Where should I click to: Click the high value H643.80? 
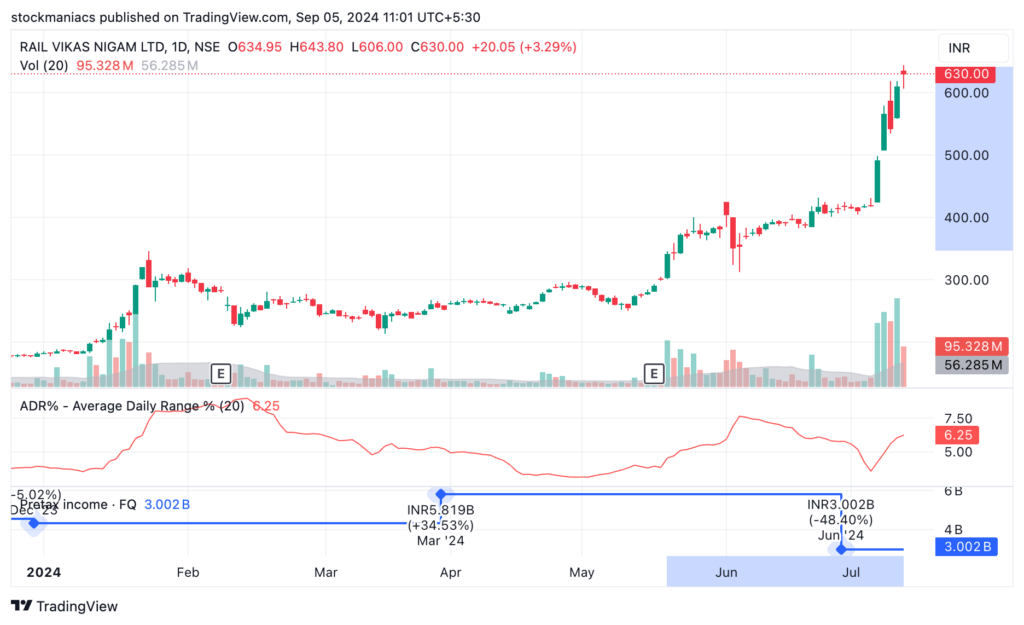[316, 47]
